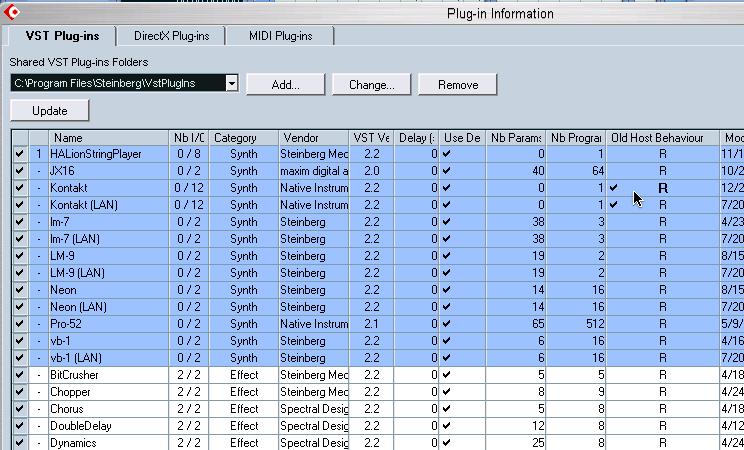This screenshot has height=450, width=744.
Task: Select the VST Plug-ins tab
Action: click(62, 36)
